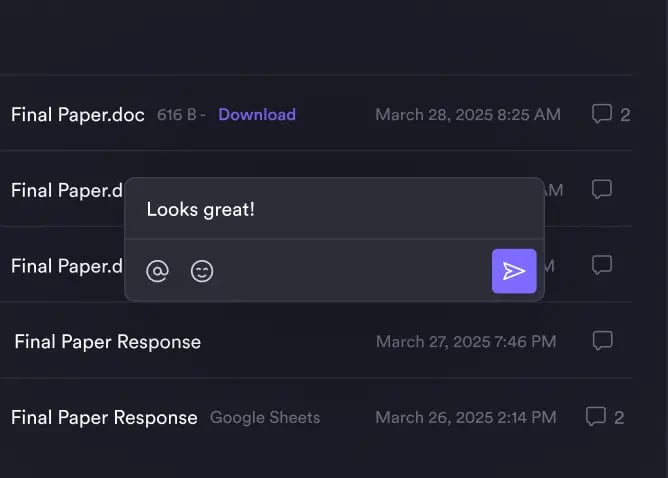
Task: Send the "Looks great!" comment
Action: pos(514,271)
